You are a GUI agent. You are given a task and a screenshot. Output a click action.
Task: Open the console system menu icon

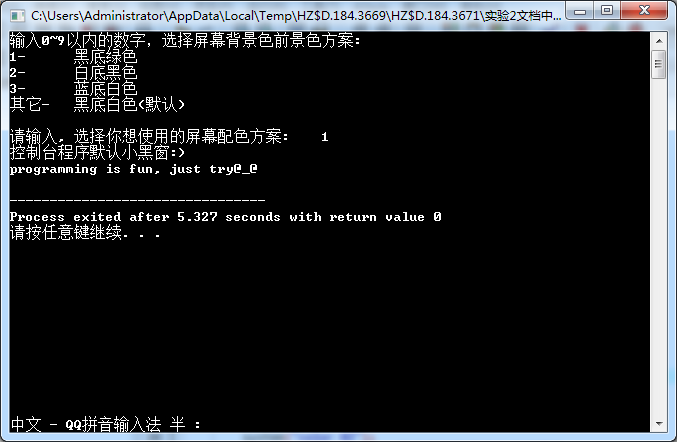17,16
